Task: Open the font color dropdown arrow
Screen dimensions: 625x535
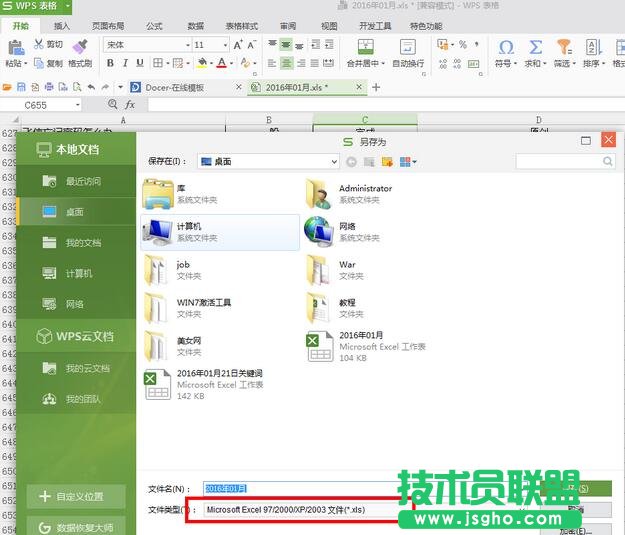Action: point(232,63)
